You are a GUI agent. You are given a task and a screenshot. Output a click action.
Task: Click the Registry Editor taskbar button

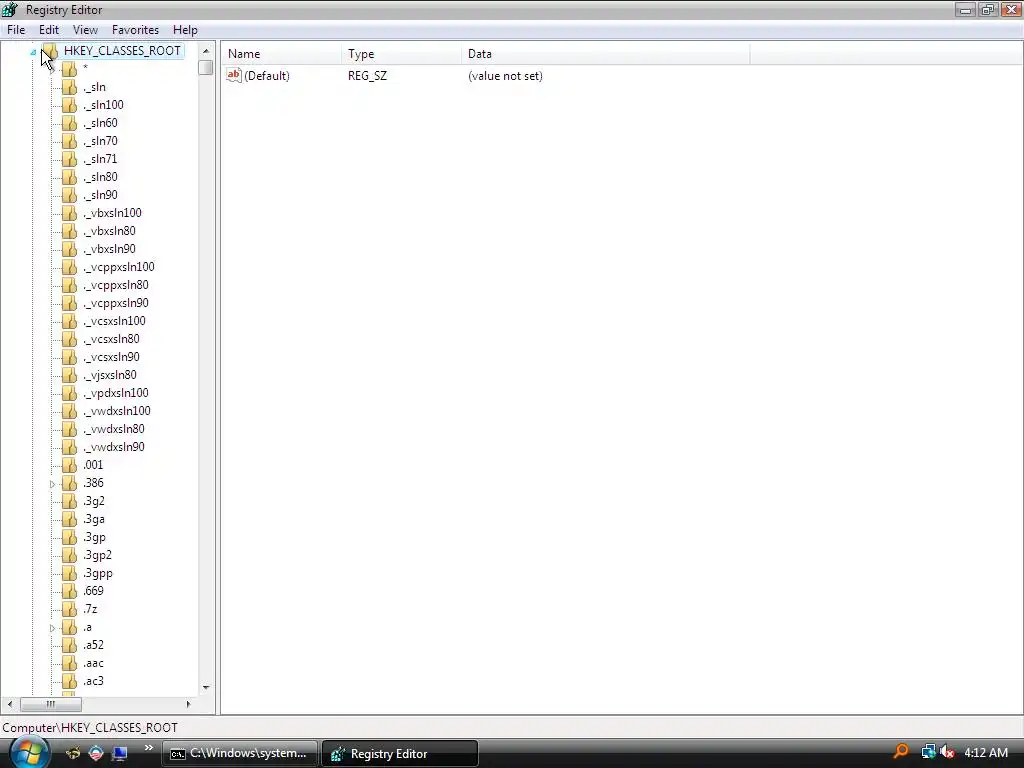point(400,754)
